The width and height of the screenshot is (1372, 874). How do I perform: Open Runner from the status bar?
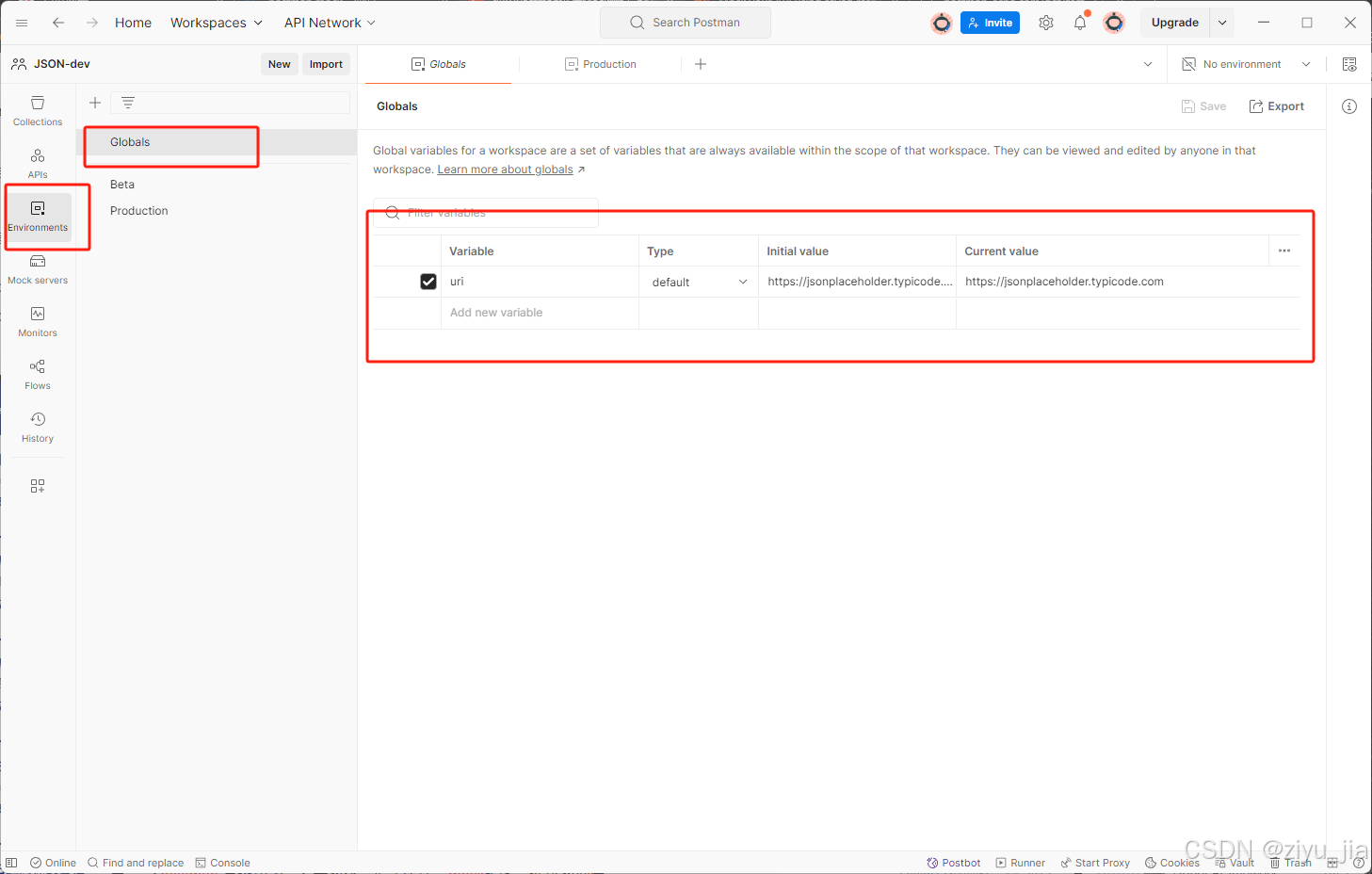1021,863
